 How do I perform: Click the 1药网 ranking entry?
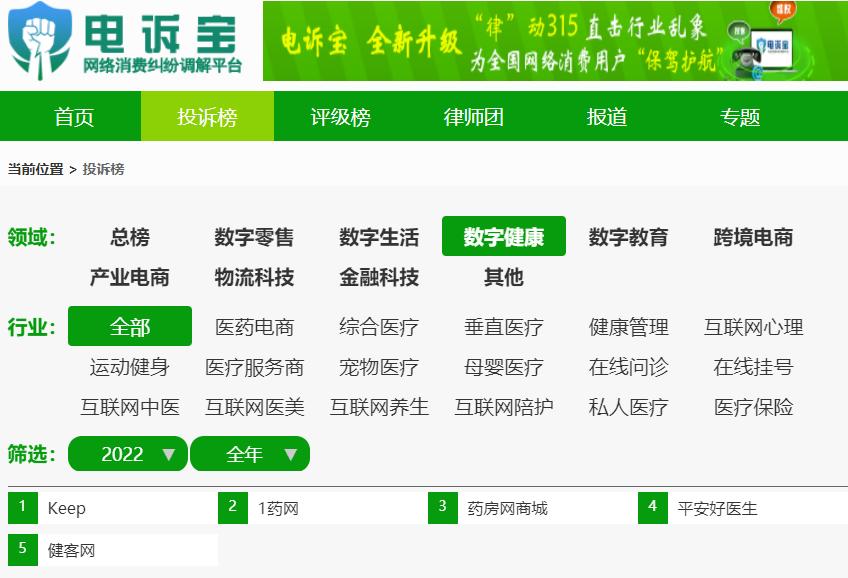tap(278, 508)
